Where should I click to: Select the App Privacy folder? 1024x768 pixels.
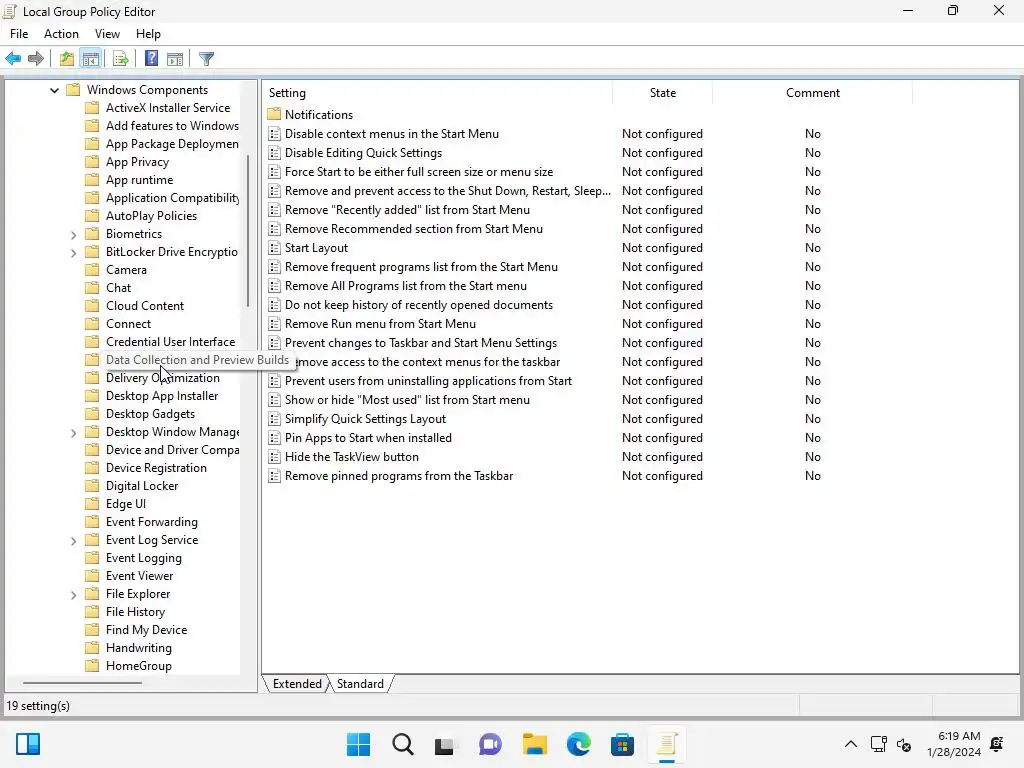[x=137, y=162]
